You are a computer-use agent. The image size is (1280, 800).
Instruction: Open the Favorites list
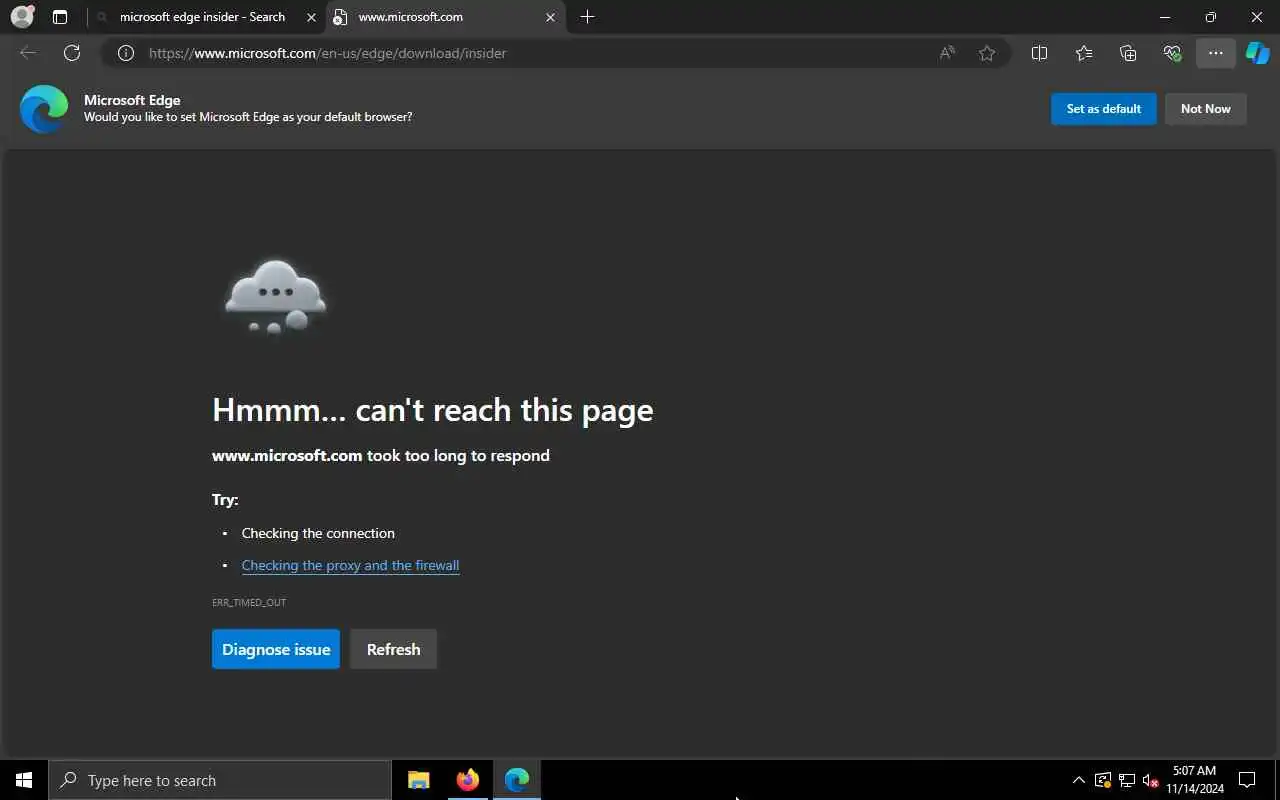coord(1084,53)
